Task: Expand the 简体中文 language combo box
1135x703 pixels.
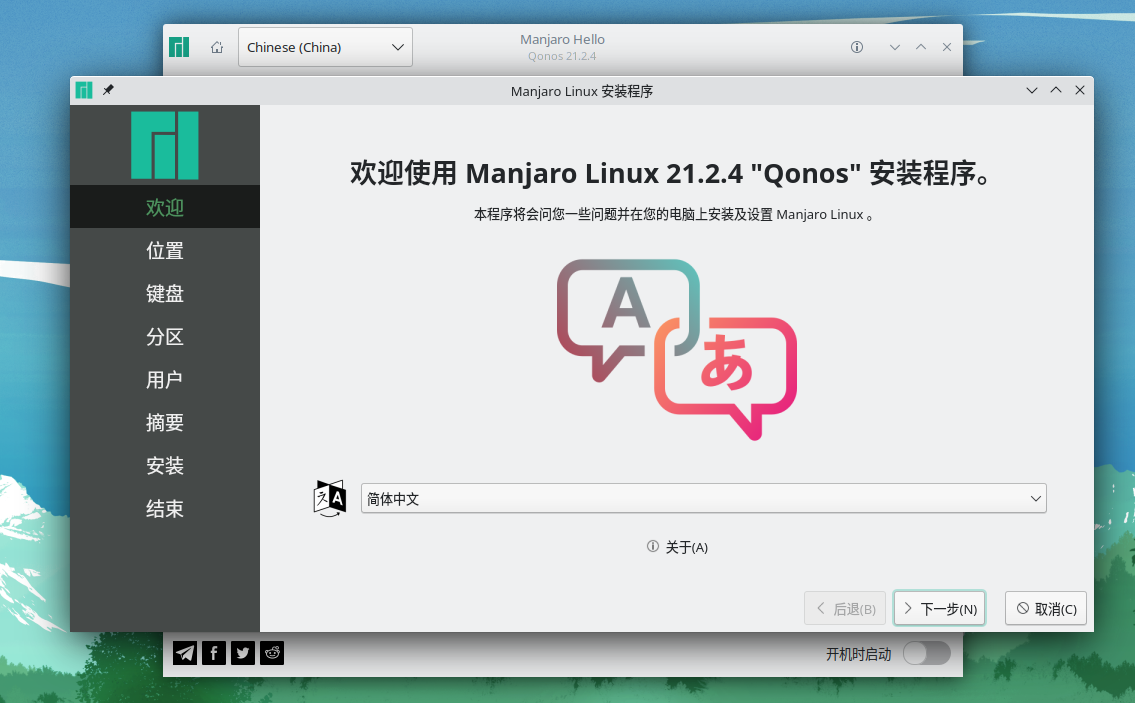Action: pos(704,498)
